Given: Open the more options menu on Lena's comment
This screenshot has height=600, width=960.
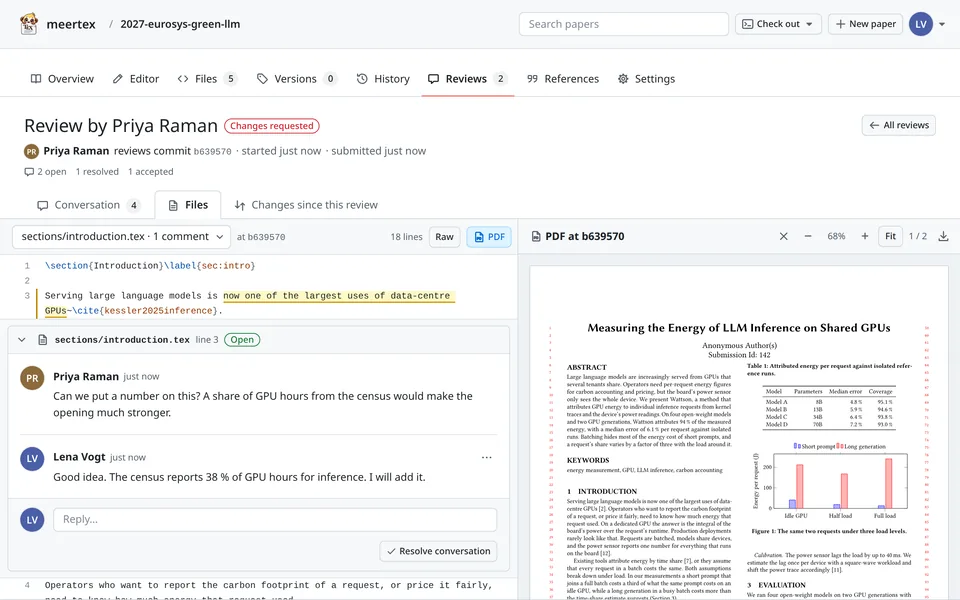Looking at the screenshot, I should (x=487, y=457).
